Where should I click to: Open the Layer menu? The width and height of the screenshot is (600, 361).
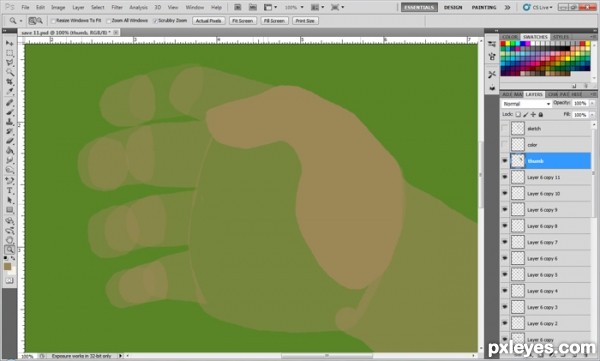[x=78, y=7]
